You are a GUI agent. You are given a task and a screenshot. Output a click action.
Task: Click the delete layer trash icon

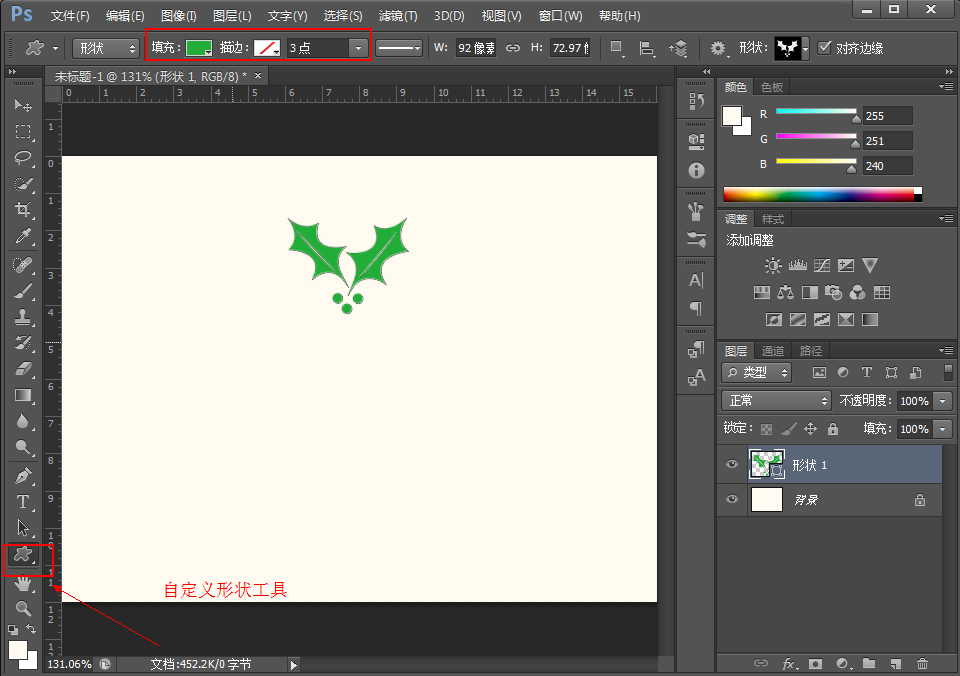[x=922, y=663]
